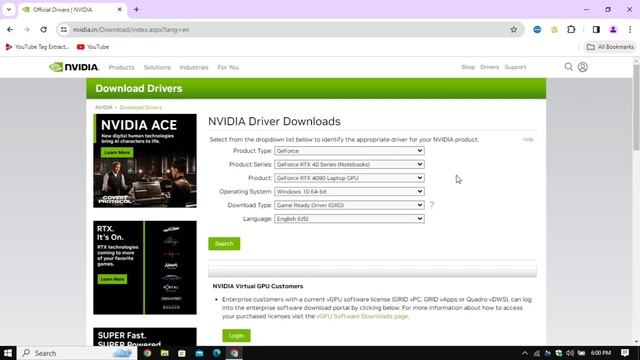This screenshot has height=360, width=640.
Task: View site information icon in address bar
Action: (64, 29)
